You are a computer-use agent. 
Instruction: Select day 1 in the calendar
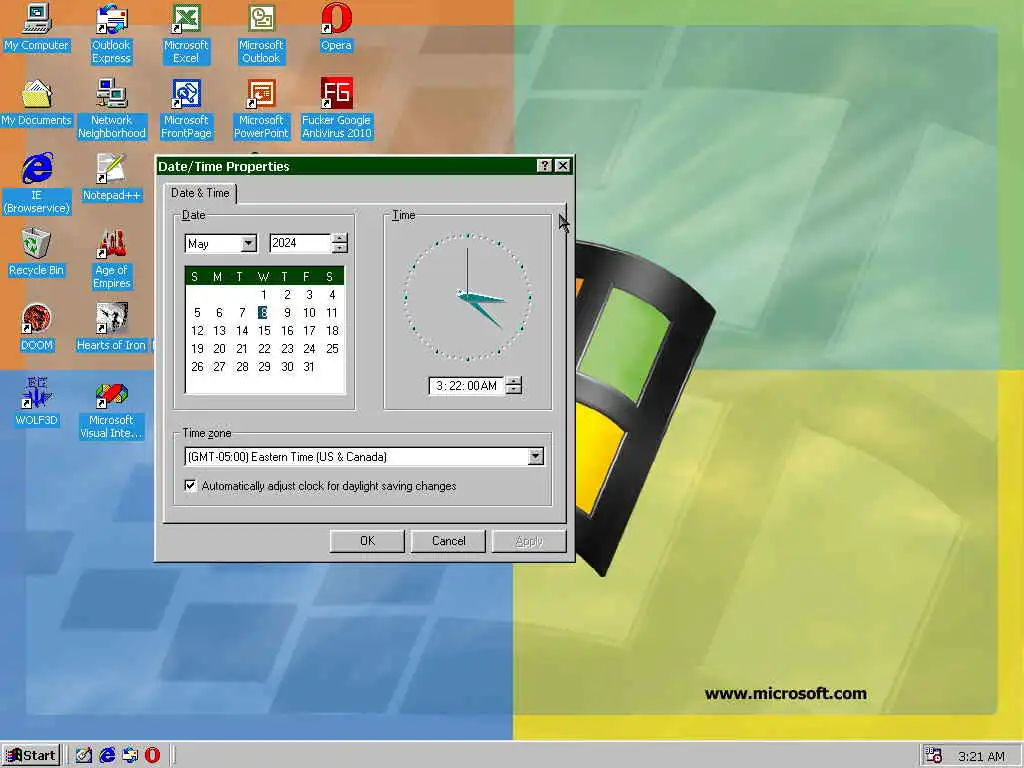[264, 295]
